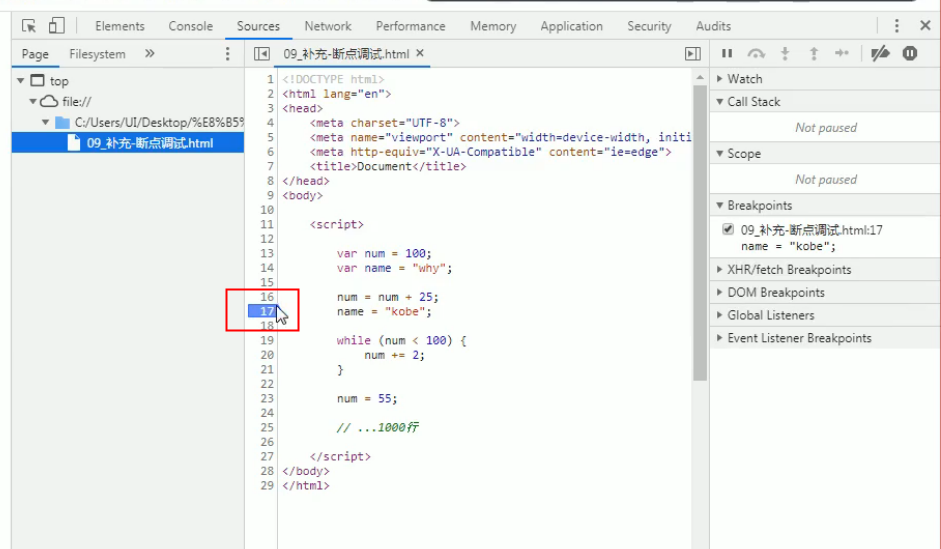Select the Page navigator tab
This screenshot has width=941, height=549.
[x=35, y=54]
